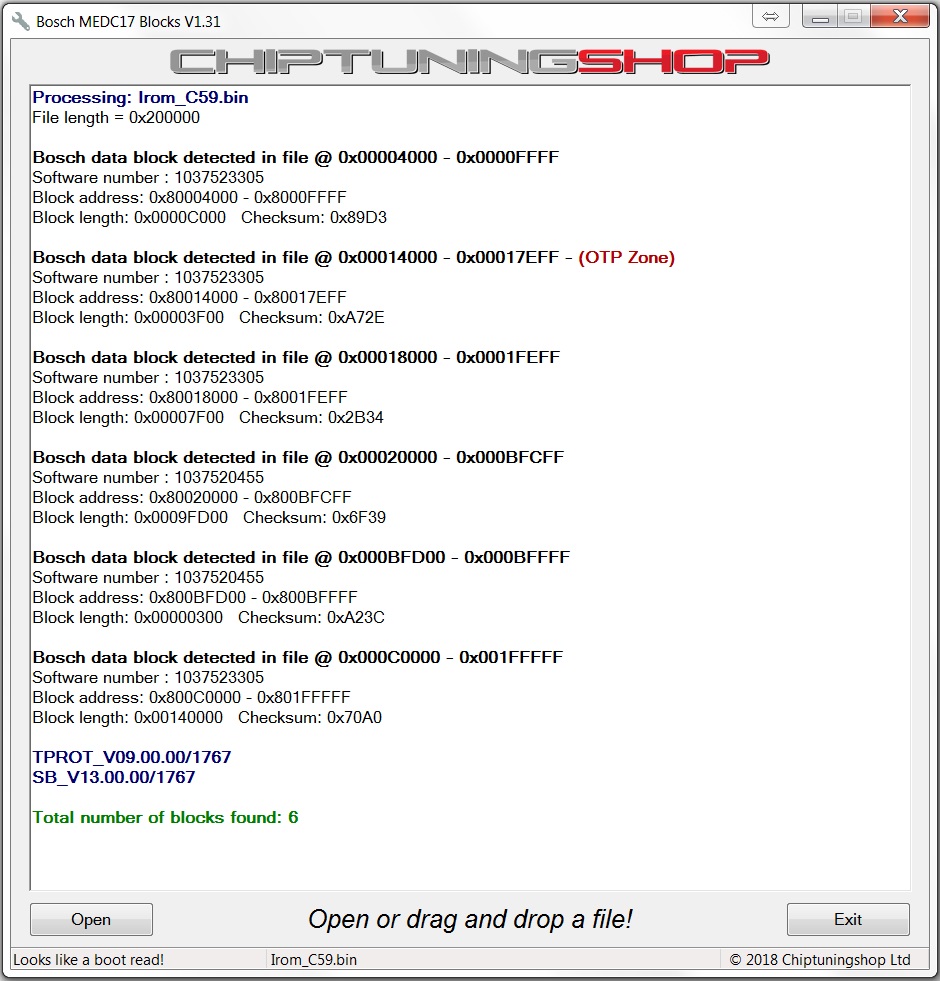Click the Open button
The image size is (940, 981).
(91, 919)
